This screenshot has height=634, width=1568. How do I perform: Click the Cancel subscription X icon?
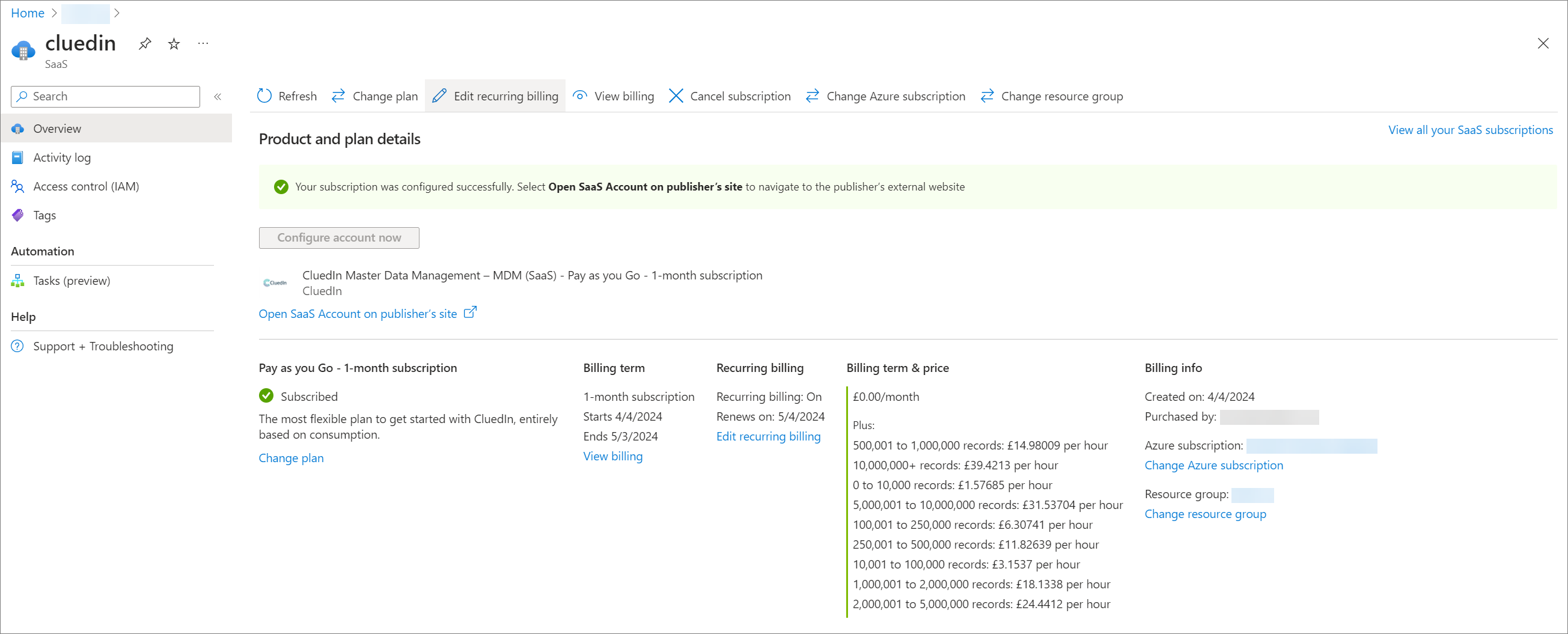tap(676, 96)
